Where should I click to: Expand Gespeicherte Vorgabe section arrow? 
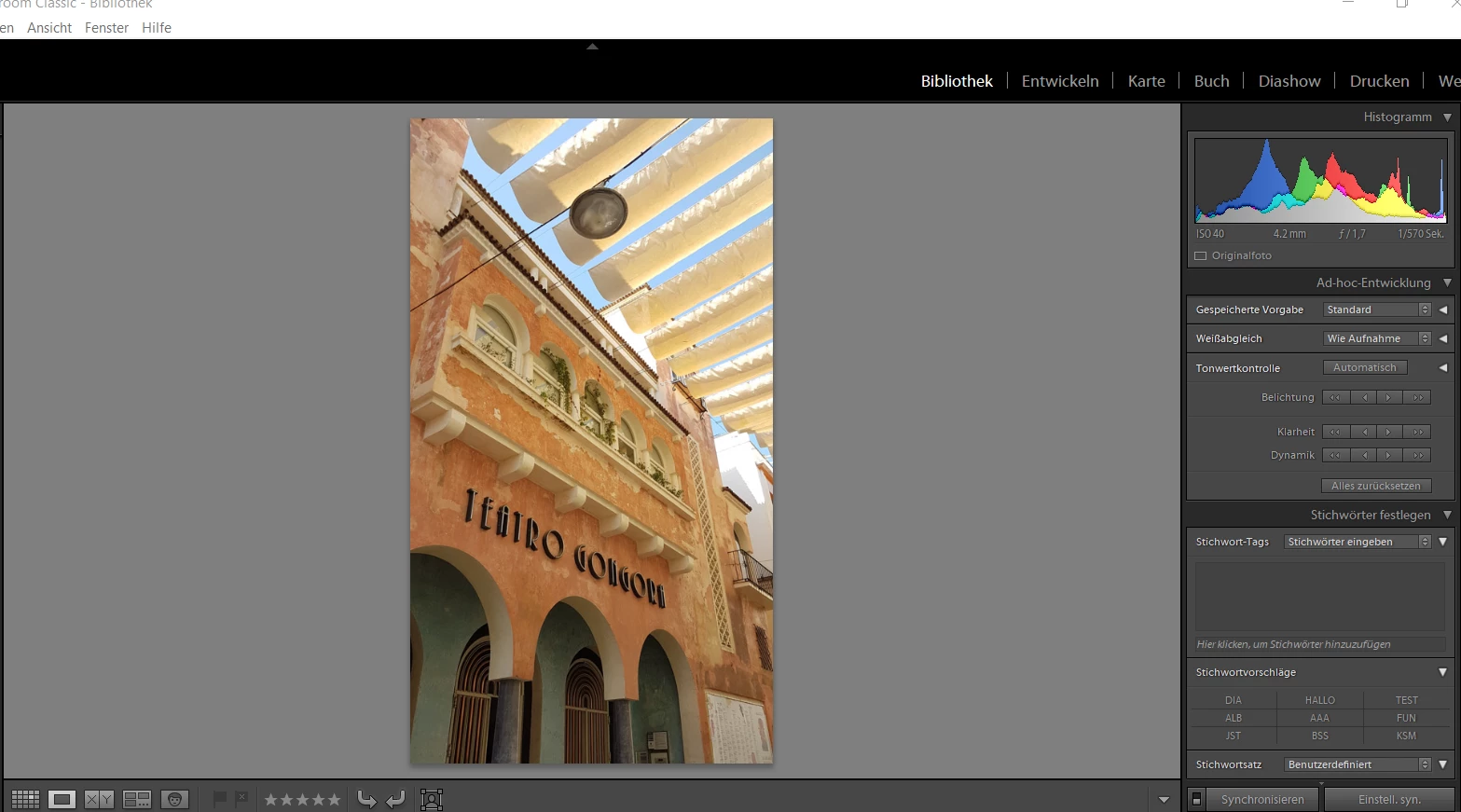(1443, 310)
